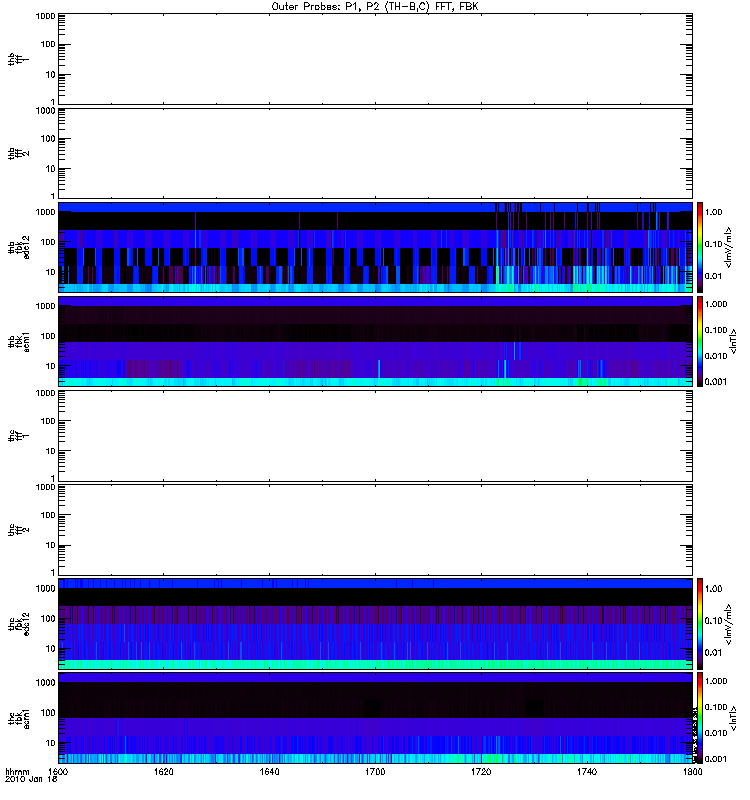Click the thc fbk scm1 color bar

700,718
